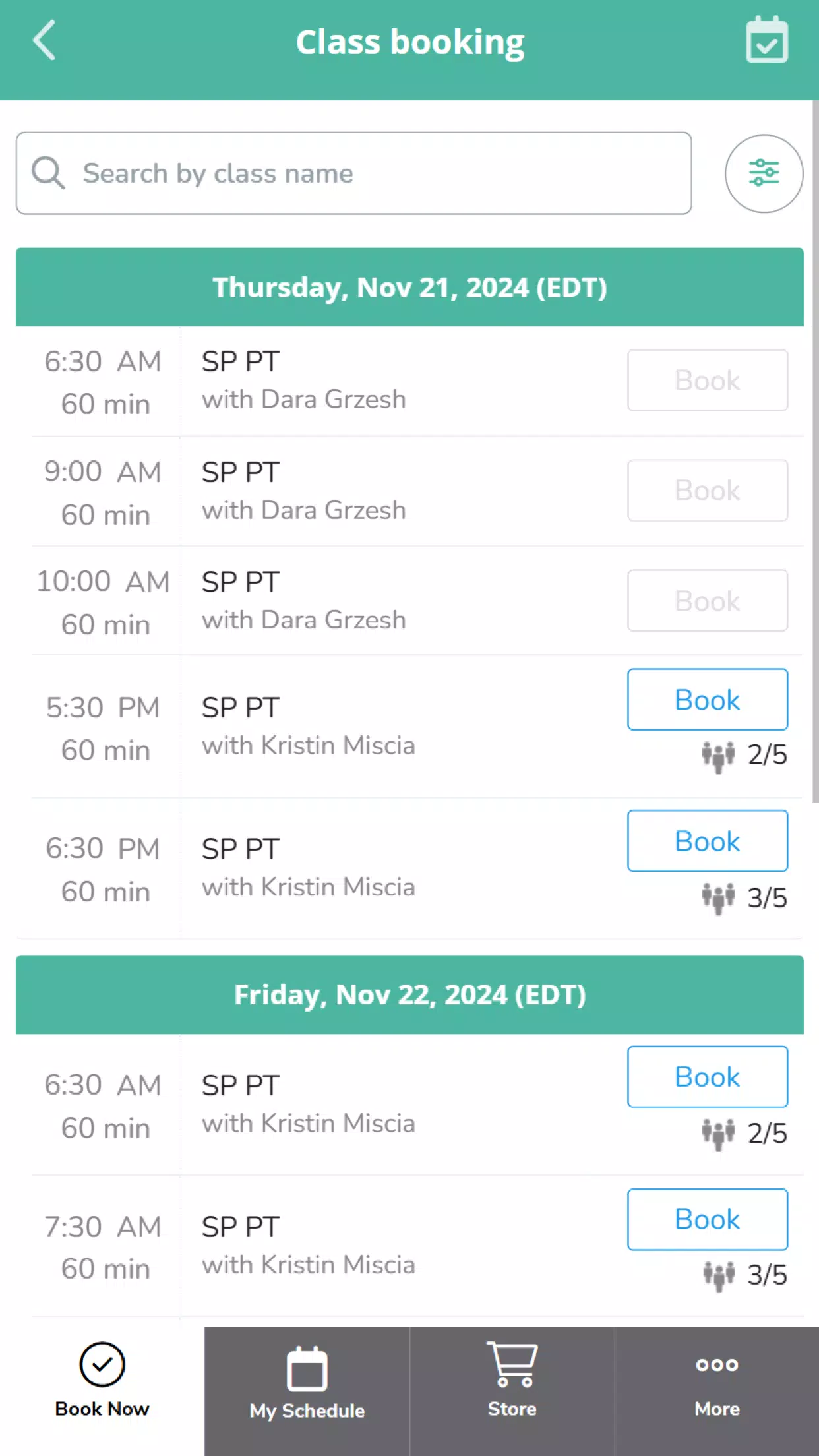This screenshot has width=819, height=1456.
Task: Tap disabled Book button for 9:00 AM class
Action: tap(708, 491)
